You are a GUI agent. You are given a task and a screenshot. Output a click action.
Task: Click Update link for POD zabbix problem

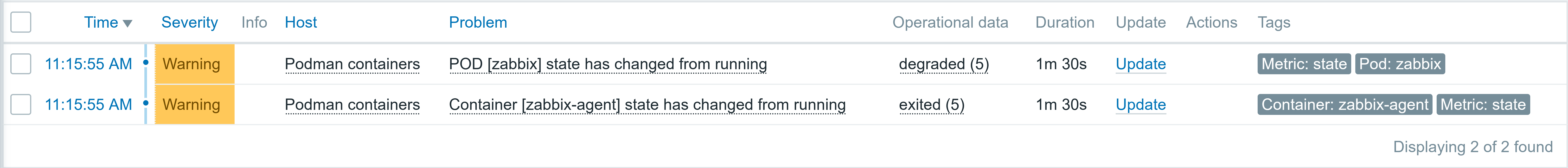pos(1141,64)
